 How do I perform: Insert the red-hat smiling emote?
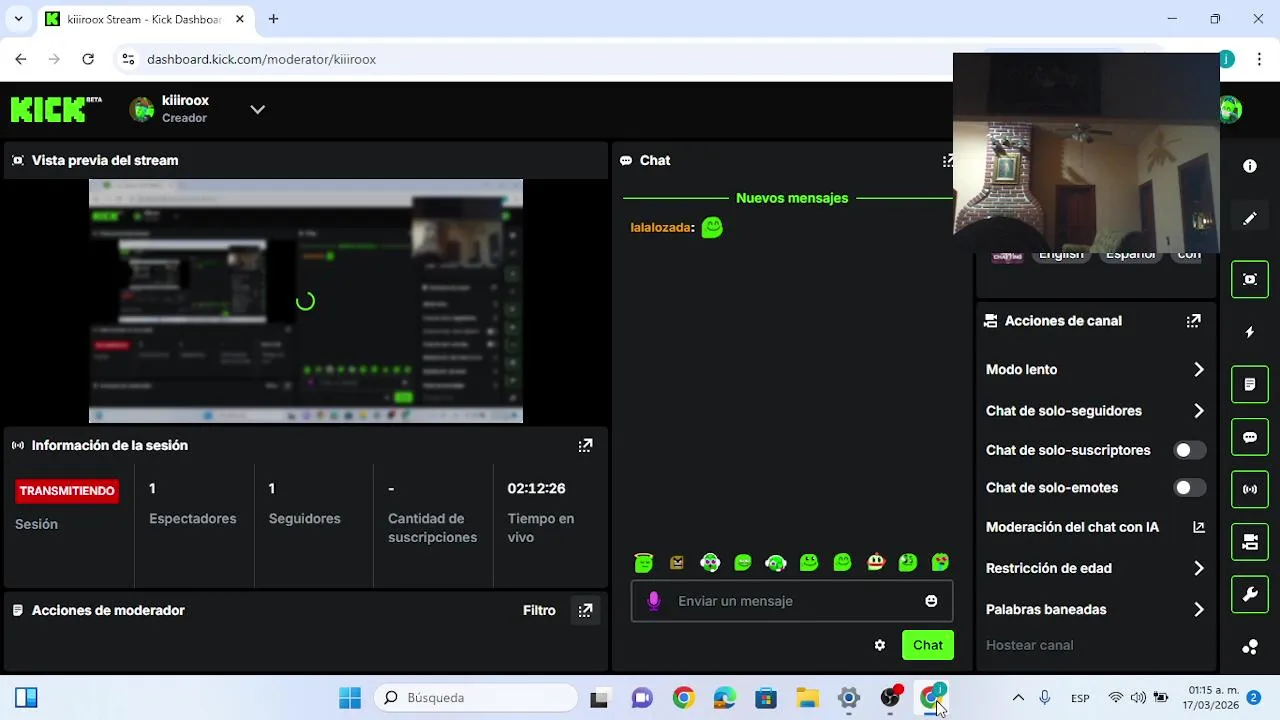(876, 562)
